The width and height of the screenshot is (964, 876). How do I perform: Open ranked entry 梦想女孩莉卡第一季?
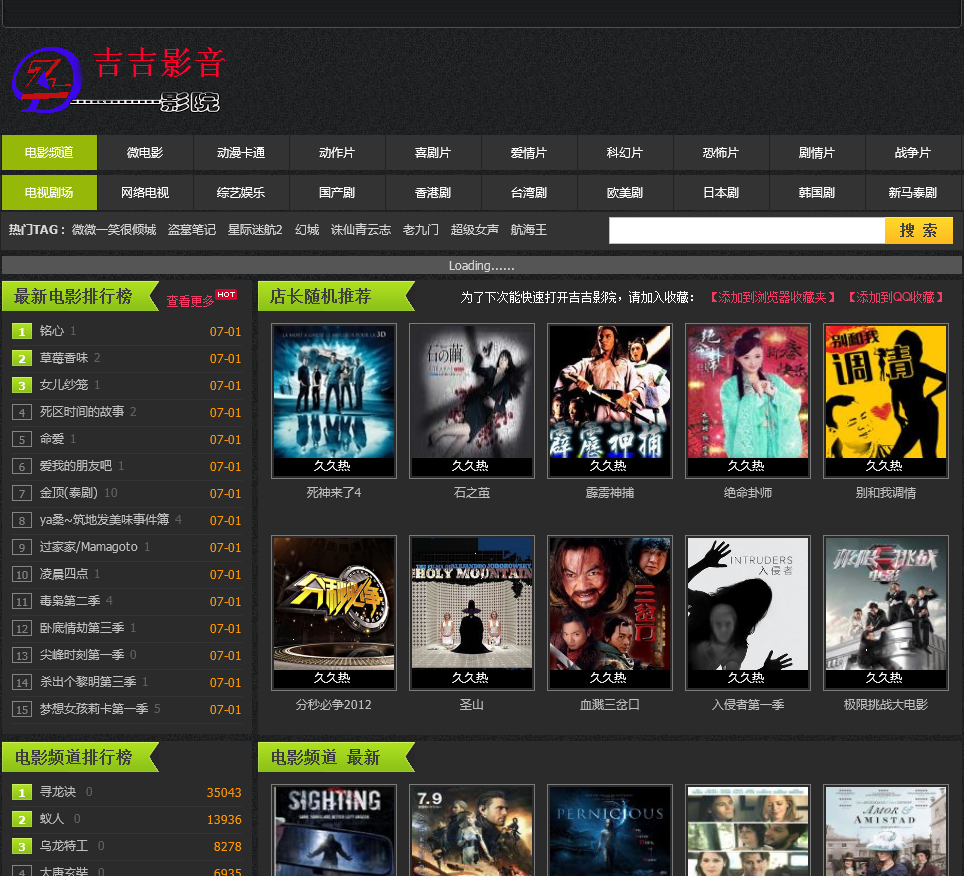94,709
